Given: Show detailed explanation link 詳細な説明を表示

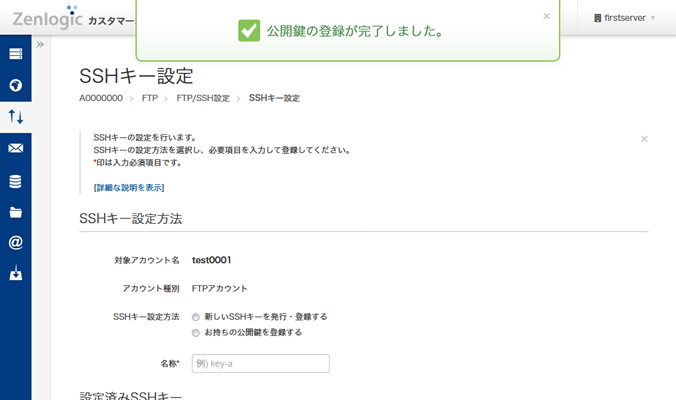Looking at the screenshot, I should point(129,188).
